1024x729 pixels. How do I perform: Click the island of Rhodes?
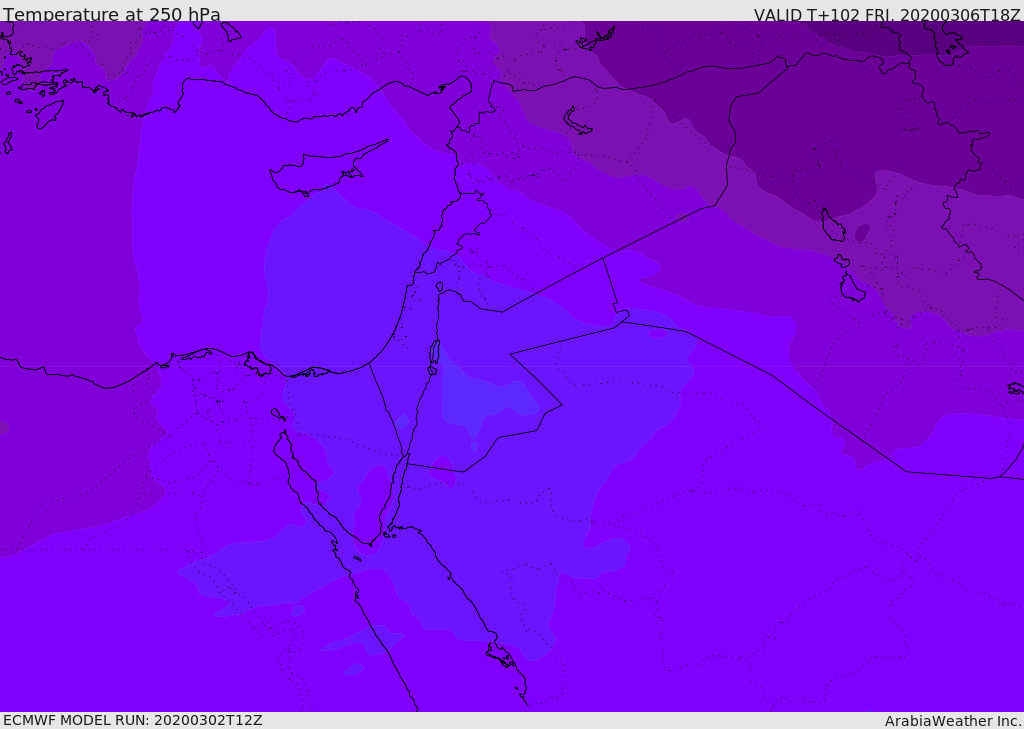pos(47,114)
